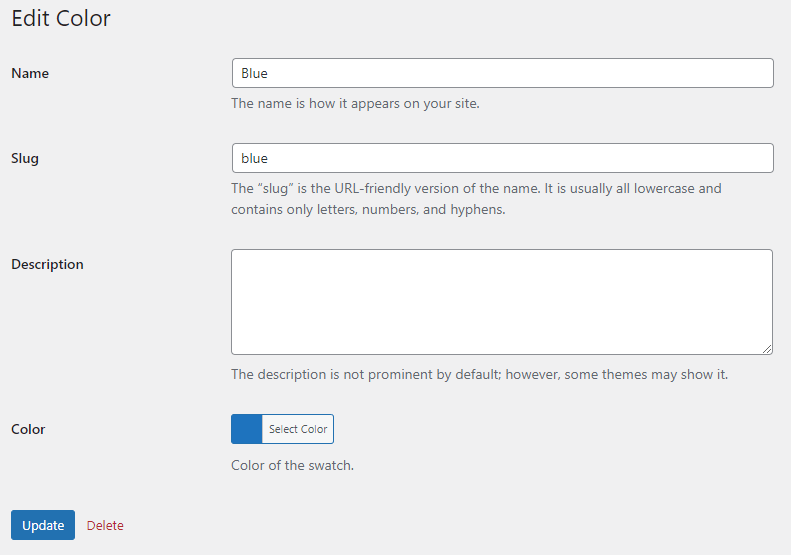
Task: Click the 'letters, numbers, and hyphens' line
Action: click(368, 210)
